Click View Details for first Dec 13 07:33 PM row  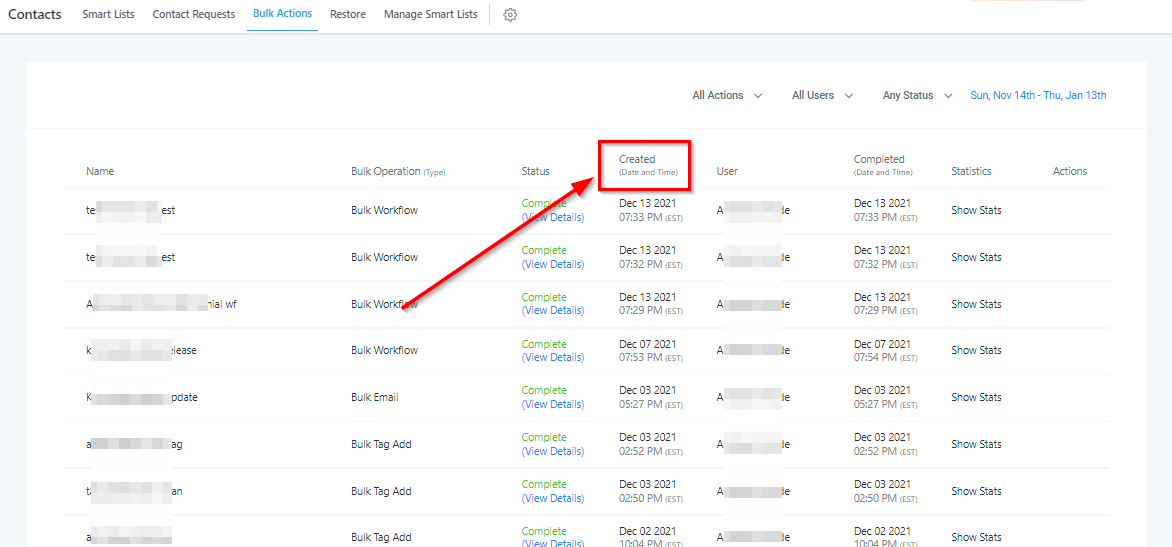(553, 217)
